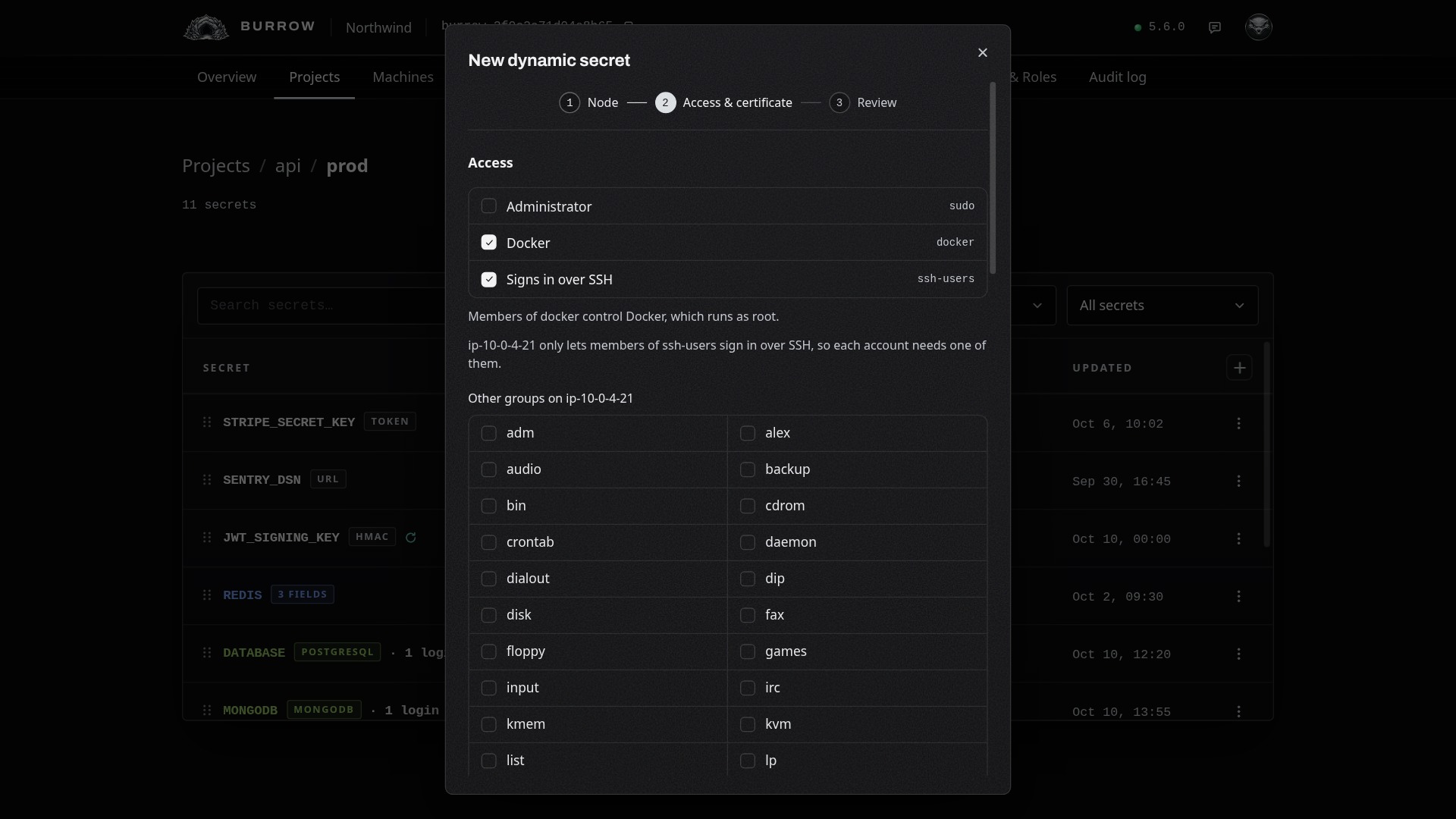
Task: Uncheck Signs in over SSH
Action: (489, 279)
